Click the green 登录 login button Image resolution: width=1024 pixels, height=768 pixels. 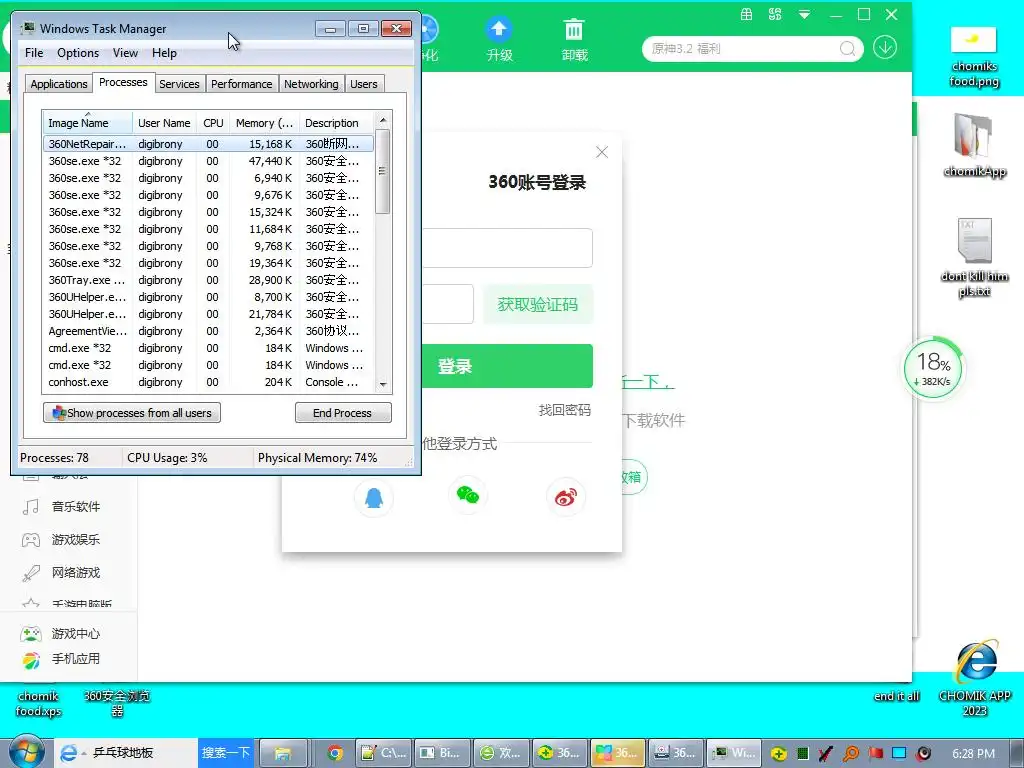pyautogui.click(x=507, y=366)
